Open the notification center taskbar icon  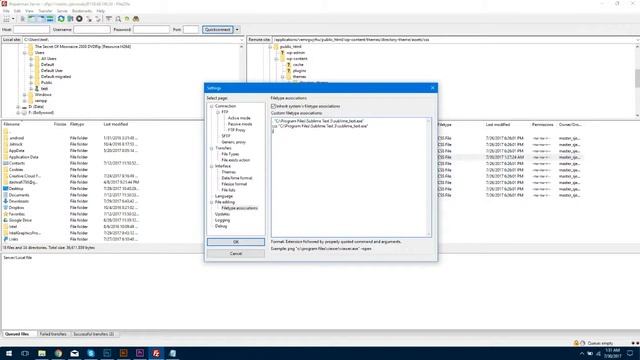[630, 353]
